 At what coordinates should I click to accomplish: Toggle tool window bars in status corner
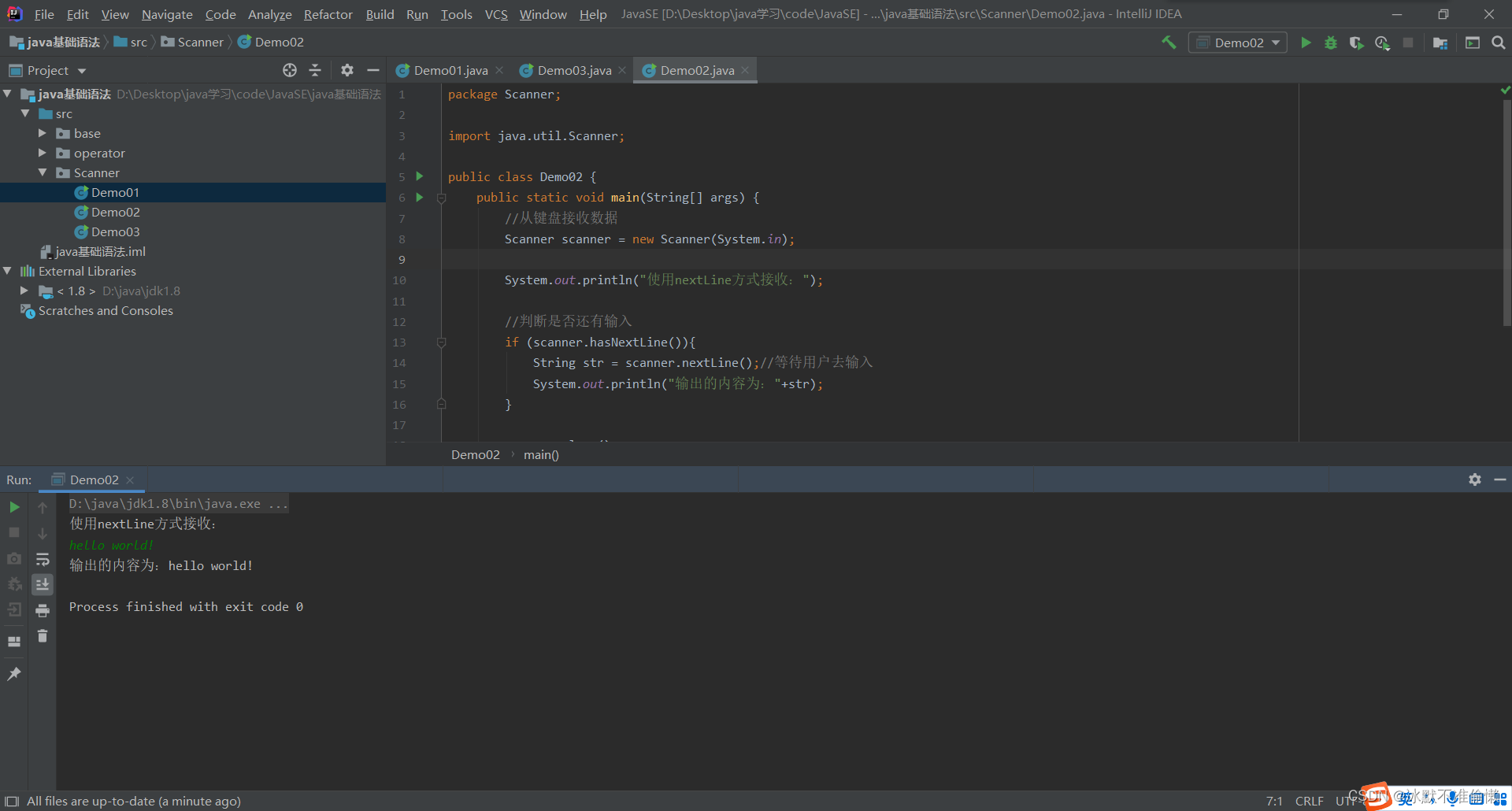point(11,802)
